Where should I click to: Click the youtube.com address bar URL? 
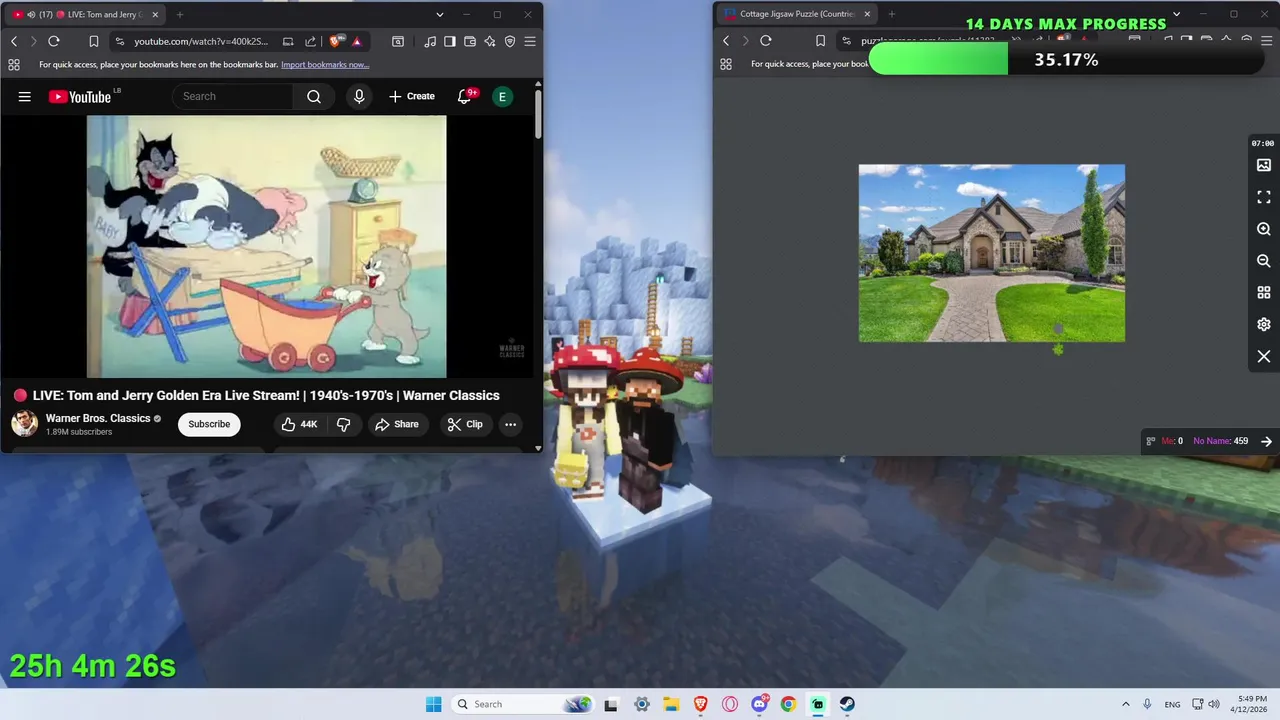201,41
